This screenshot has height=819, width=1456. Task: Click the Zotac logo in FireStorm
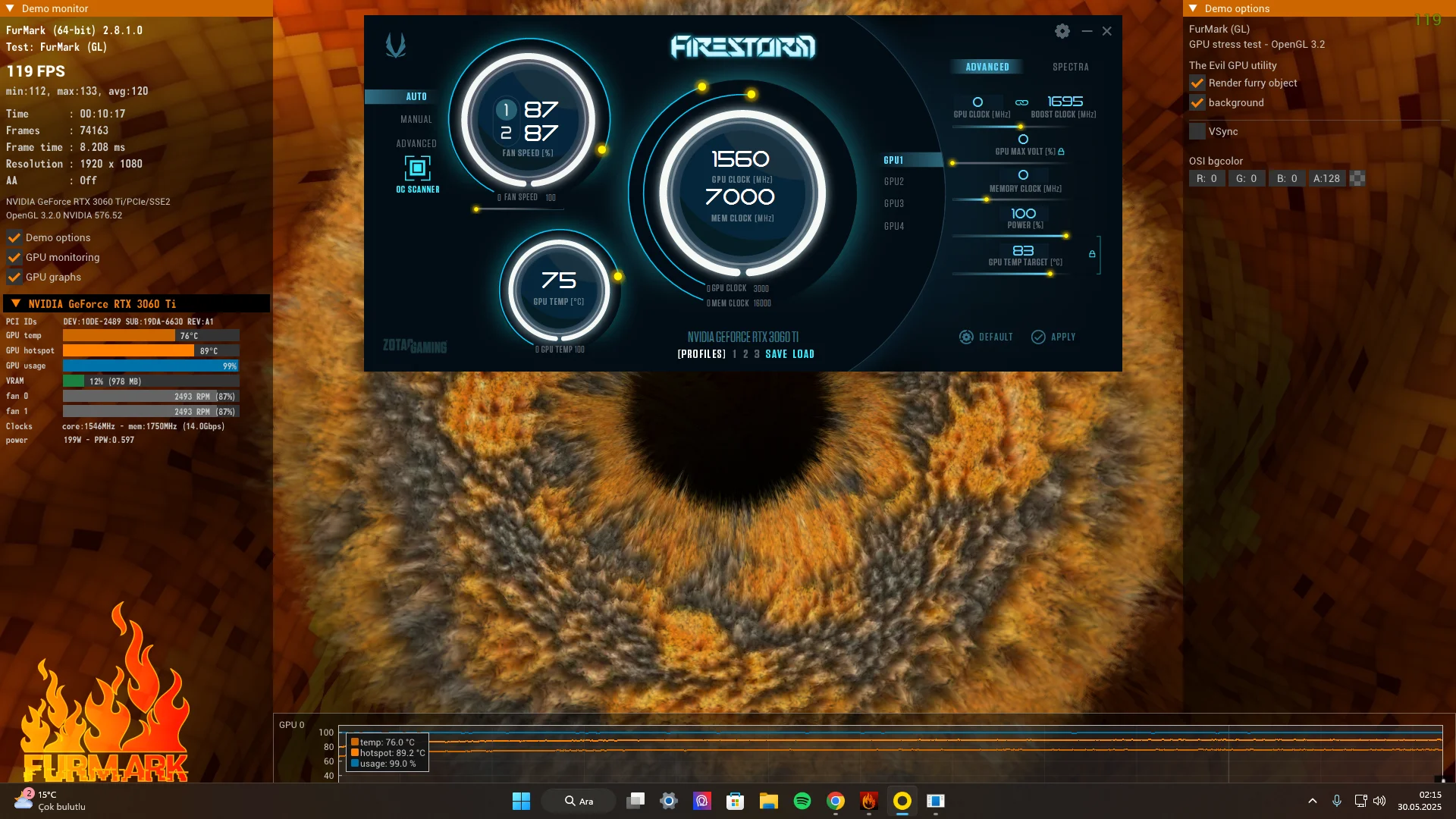coord(396,45)
